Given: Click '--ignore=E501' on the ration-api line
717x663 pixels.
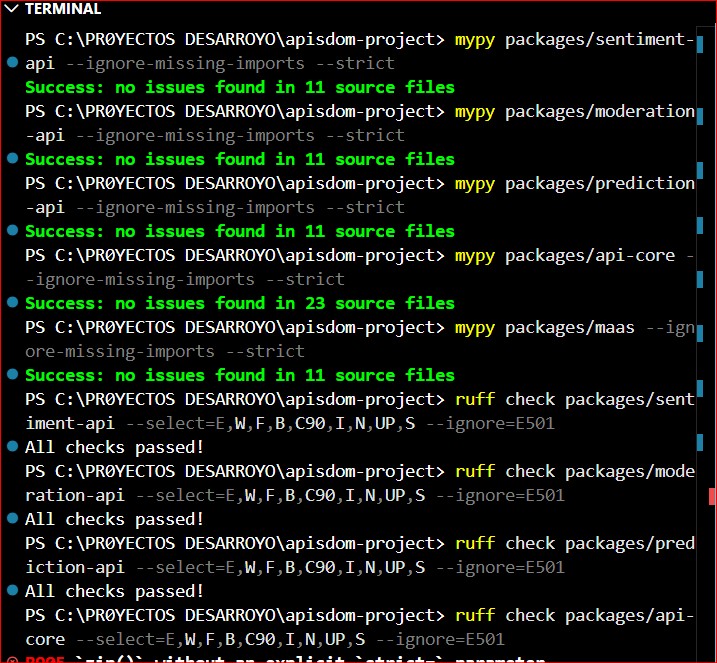Looking at the screenshot, I should (x=500, y=496).
